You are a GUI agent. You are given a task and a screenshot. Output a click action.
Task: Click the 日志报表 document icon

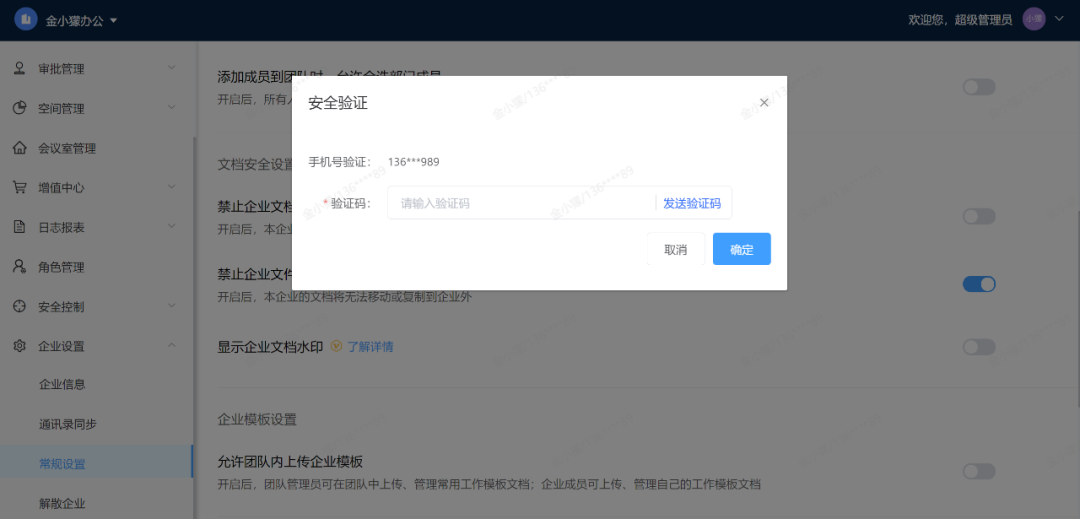19,227
